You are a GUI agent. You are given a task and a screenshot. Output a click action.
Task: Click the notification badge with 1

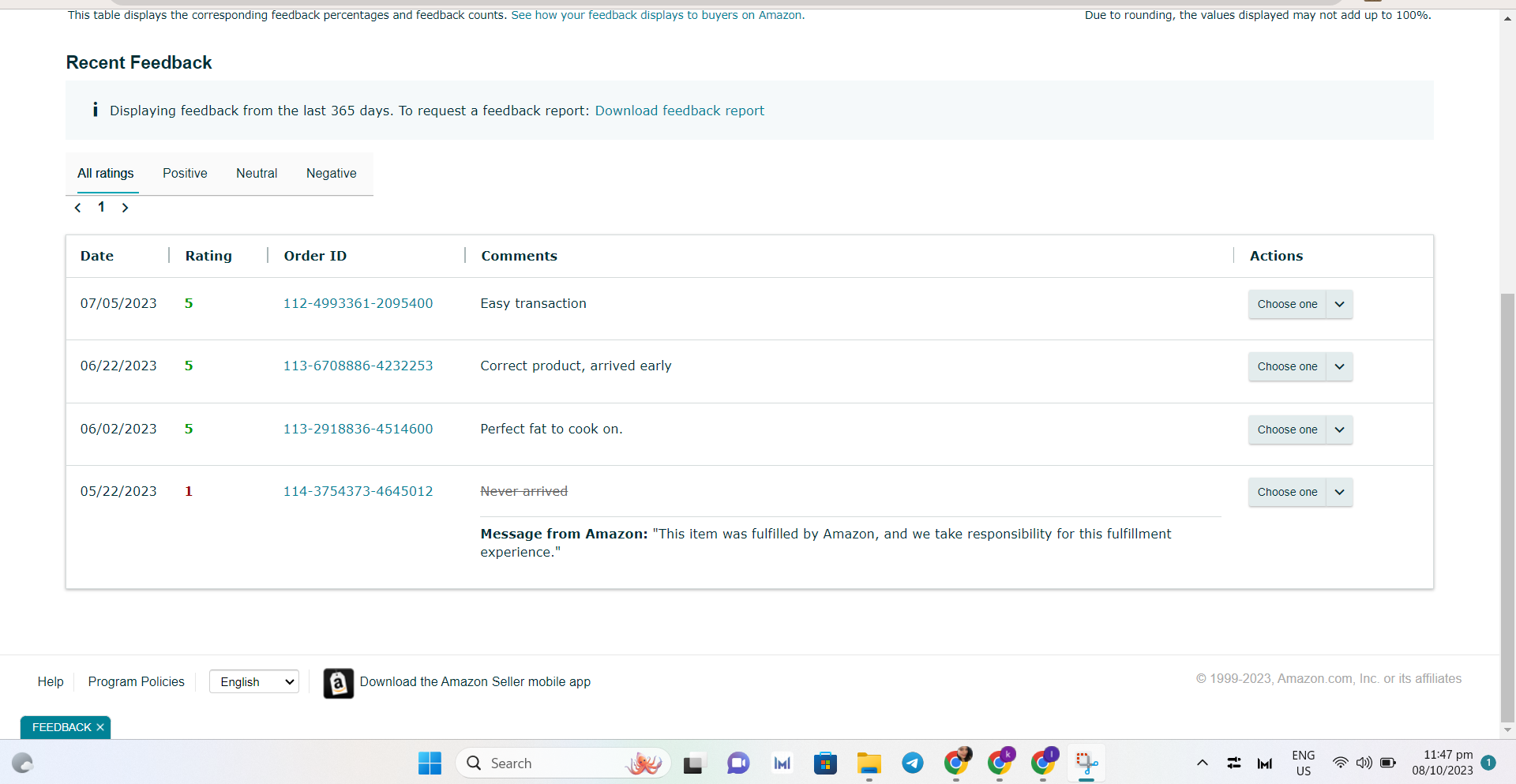1488,763
